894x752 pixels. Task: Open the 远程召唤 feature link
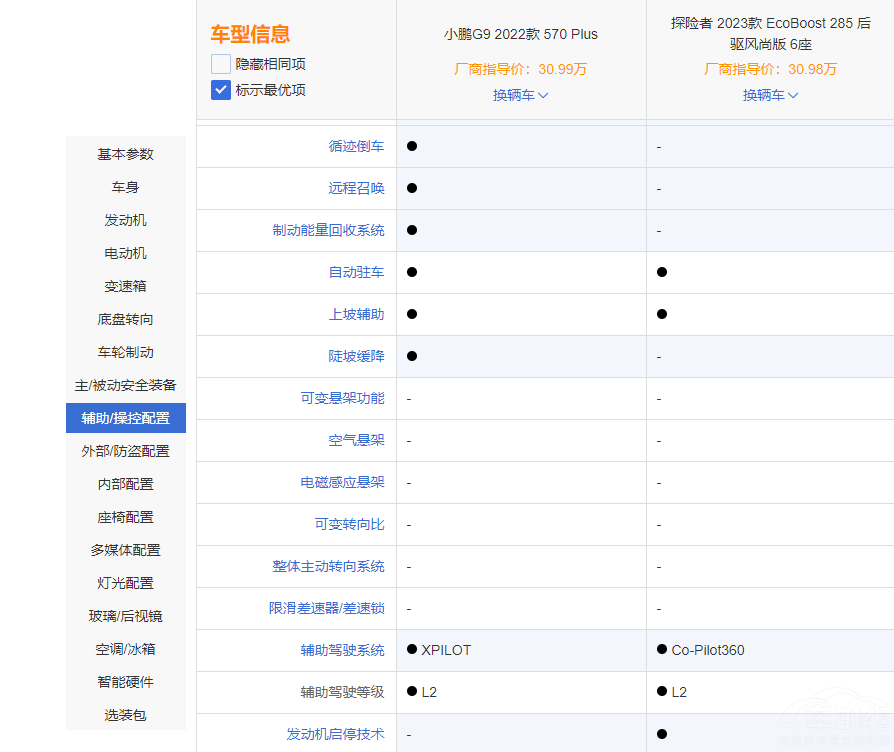(356, 188)
